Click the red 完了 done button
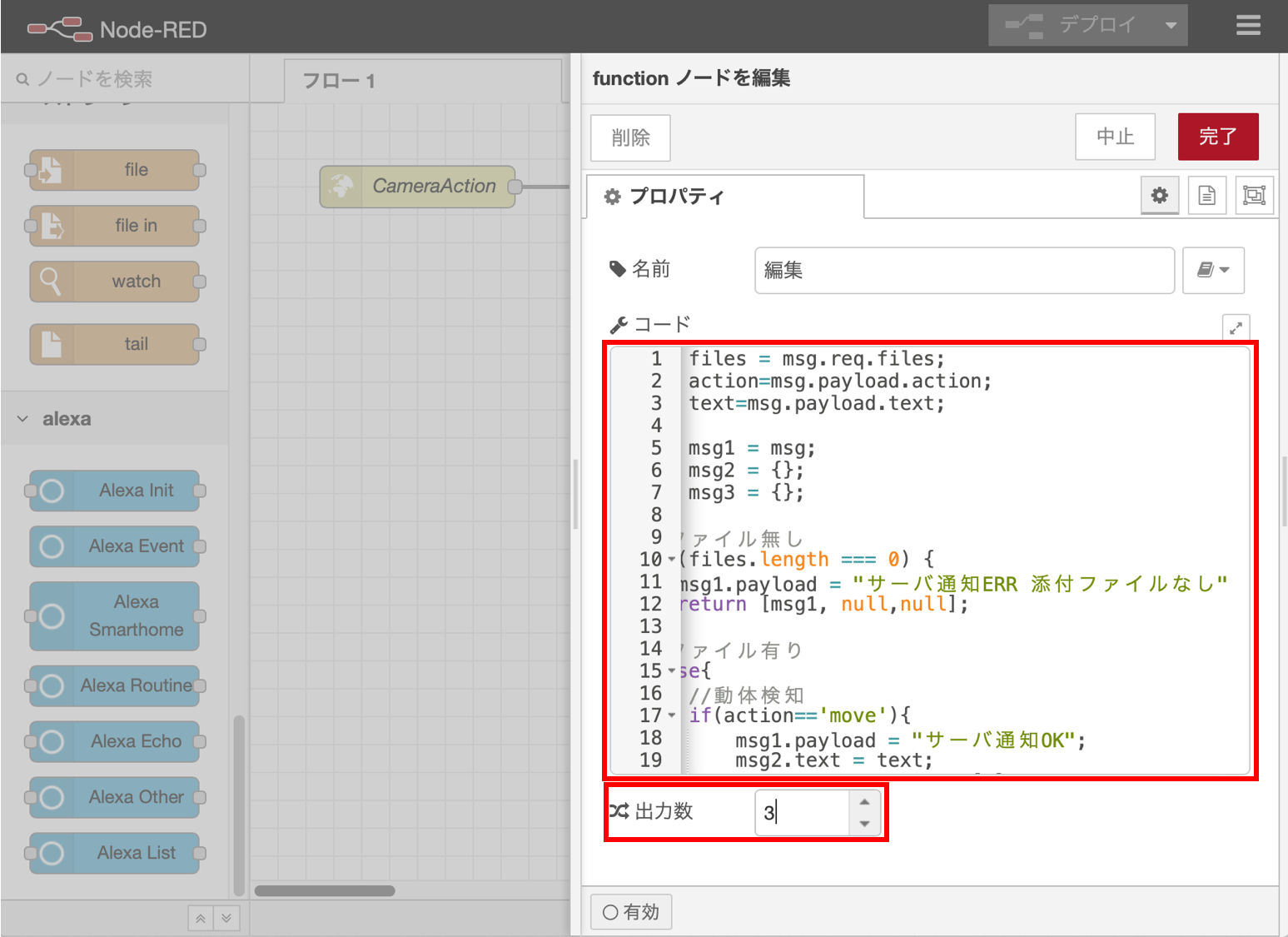The height and width of the screenshot is (937, 1288). tap(1218, 137)
